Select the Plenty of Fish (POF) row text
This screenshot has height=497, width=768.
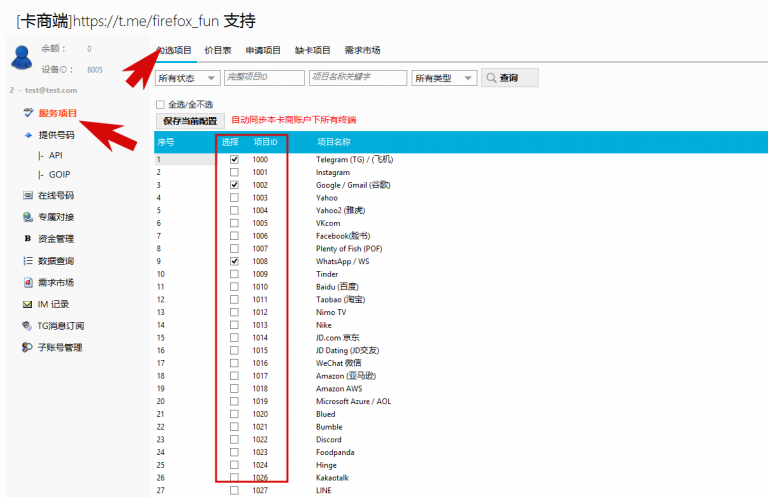pyautogui.click(x=349, y=249)
